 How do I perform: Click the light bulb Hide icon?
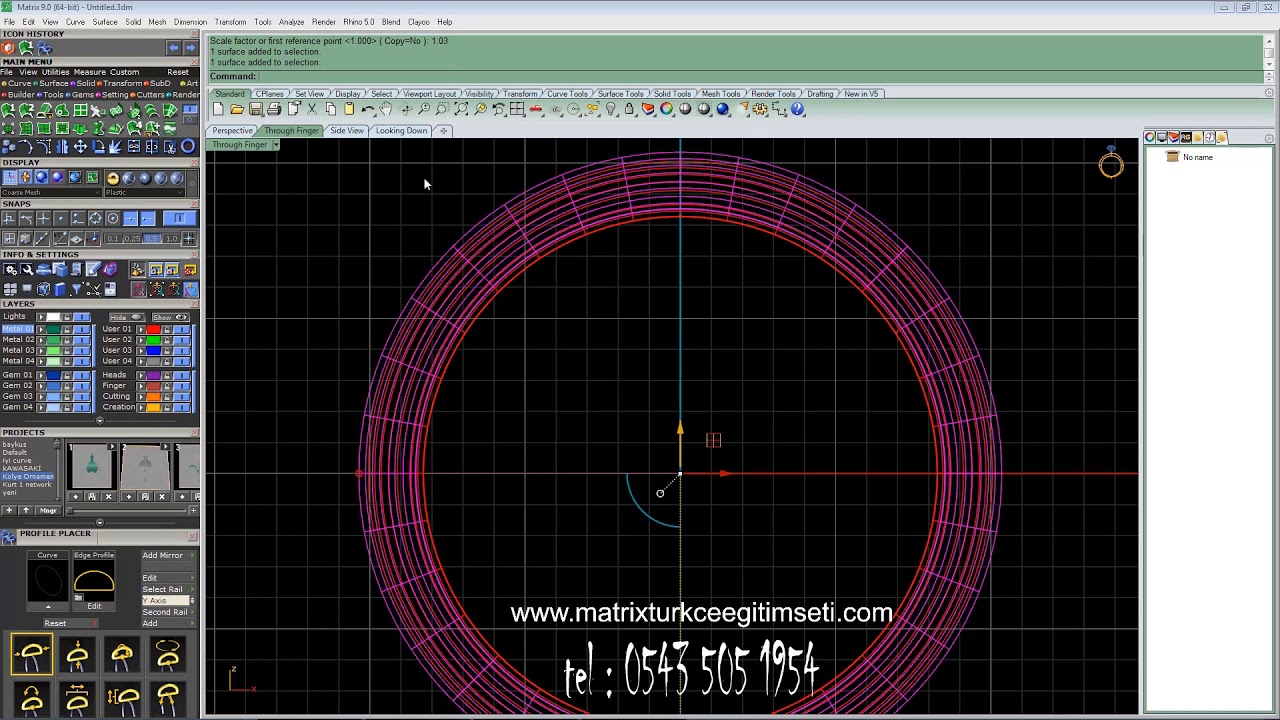(x=611, y=109)
